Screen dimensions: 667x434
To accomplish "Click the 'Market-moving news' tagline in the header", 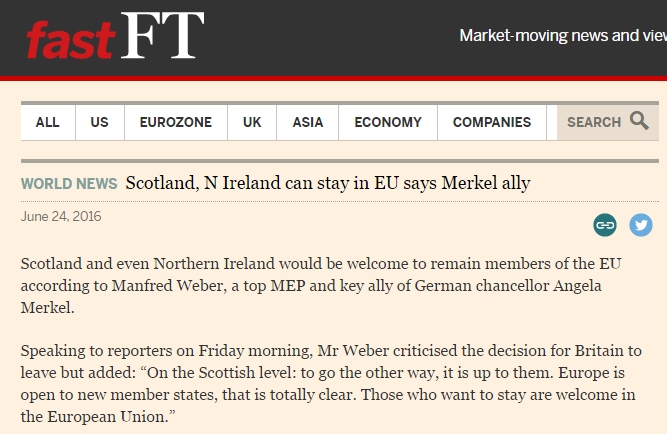I will click(563, 36).
